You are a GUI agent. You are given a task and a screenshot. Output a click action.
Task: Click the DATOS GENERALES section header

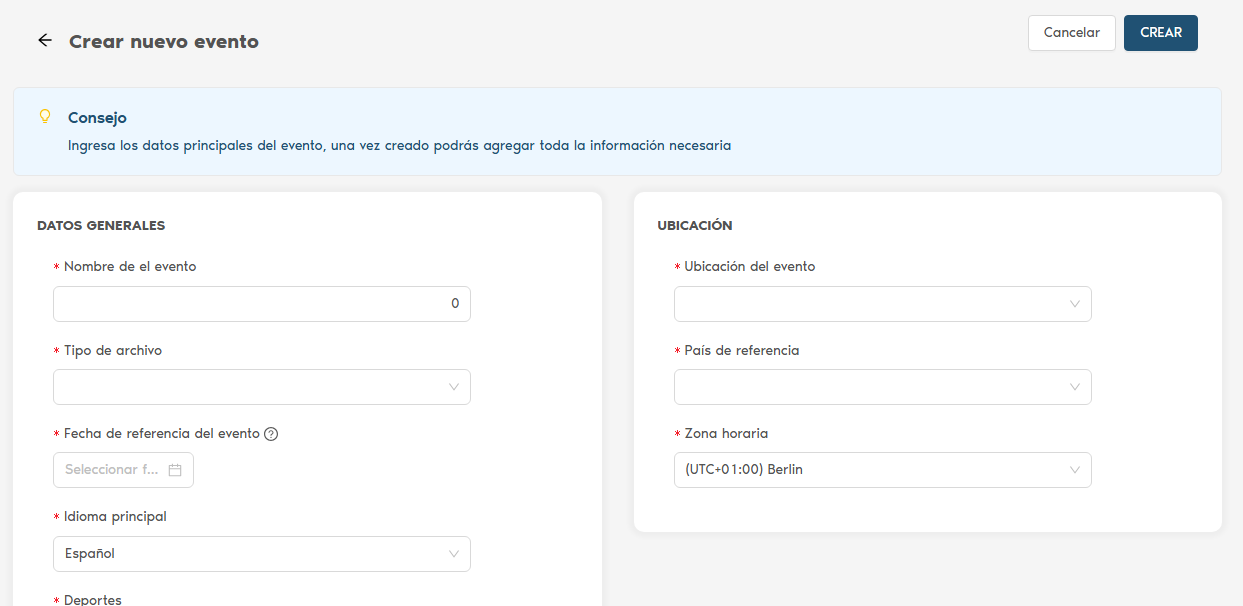101,226
